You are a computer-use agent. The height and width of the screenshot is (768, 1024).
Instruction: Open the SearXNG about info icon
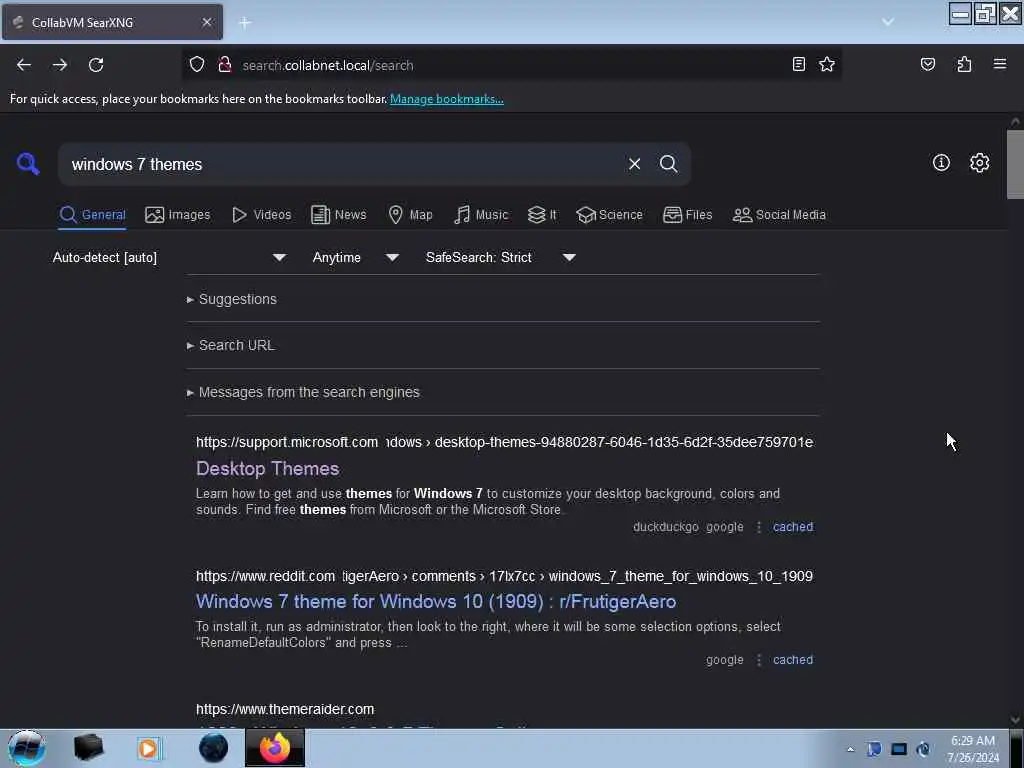pyautogui.click(x=941, y=163)
